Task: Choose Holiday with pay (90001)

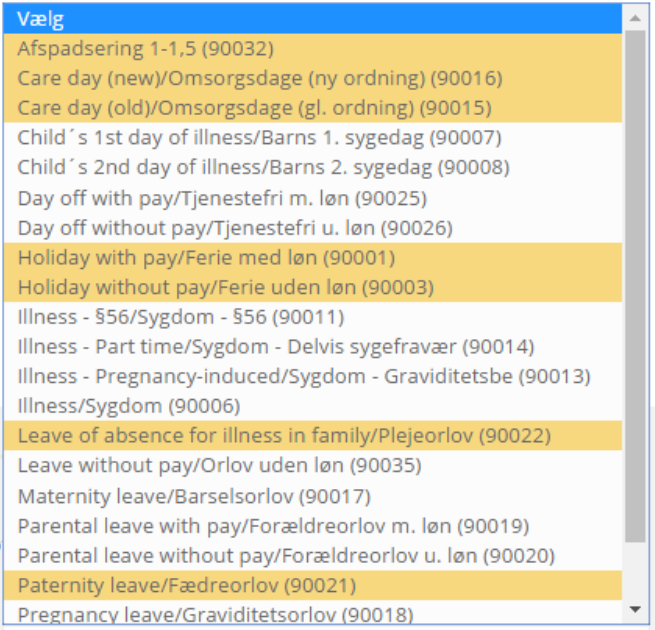Action: tap(206, 258)
